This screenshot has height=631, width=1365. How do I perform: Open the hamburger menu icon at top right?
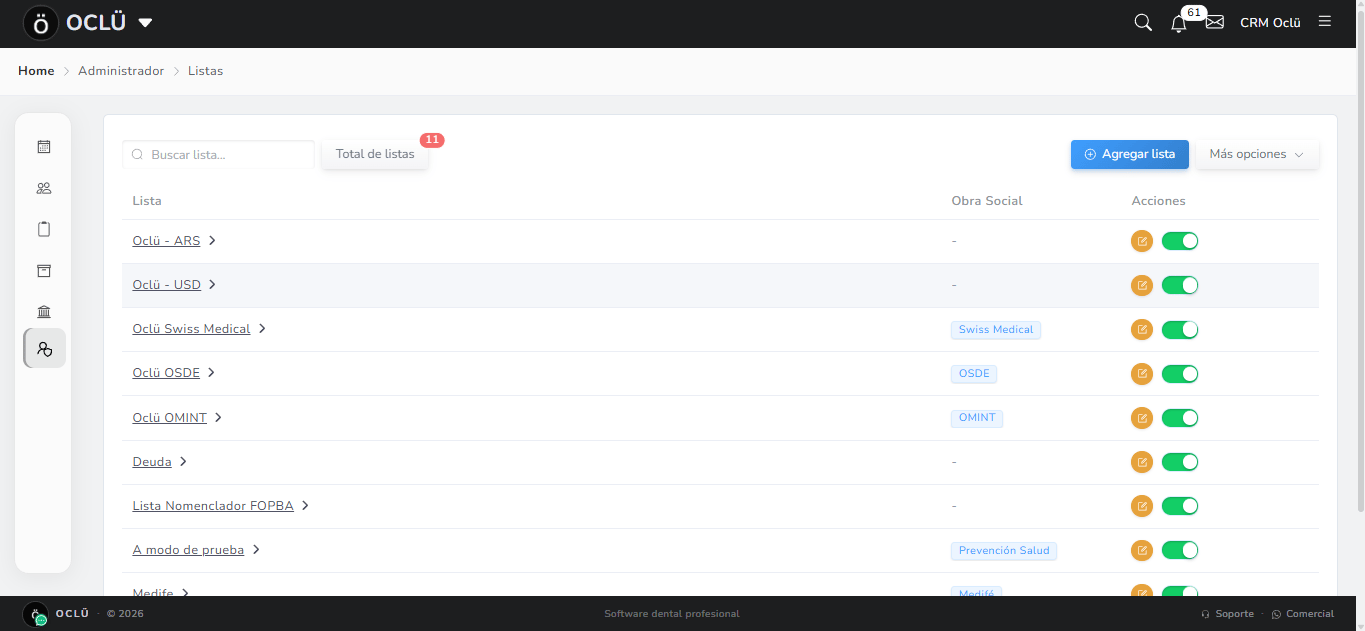coord(1325,21)
